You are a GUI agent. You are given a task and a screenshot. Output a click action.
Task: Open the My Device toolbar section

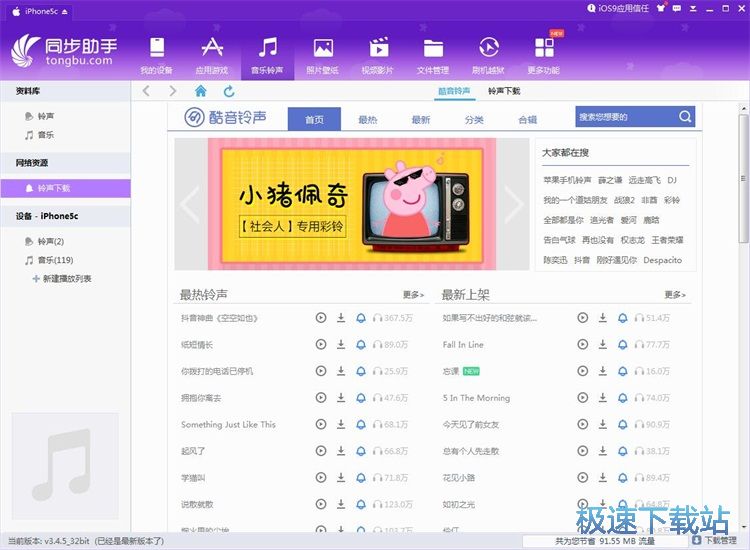click(x=156, y=55)
